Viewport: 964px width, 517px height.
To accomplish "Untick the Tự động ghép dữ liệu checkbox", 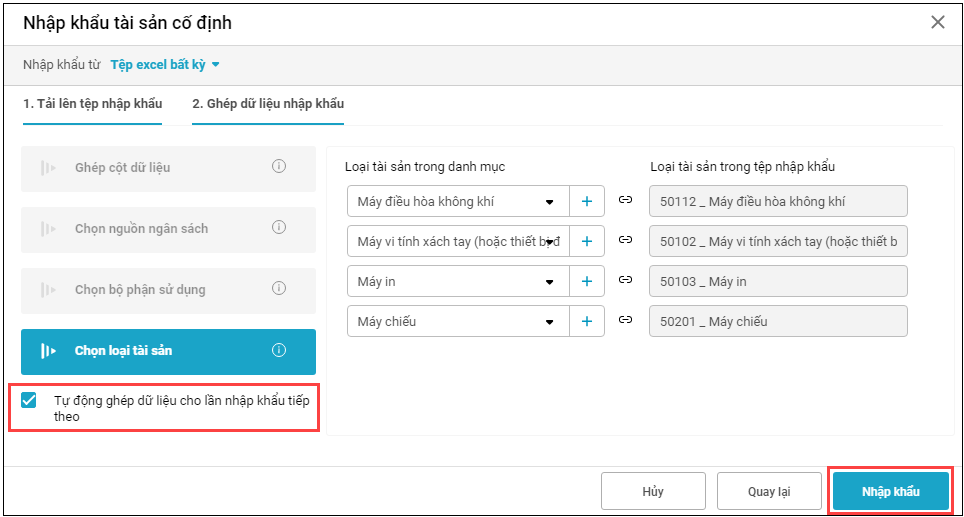I will point(29,401).
